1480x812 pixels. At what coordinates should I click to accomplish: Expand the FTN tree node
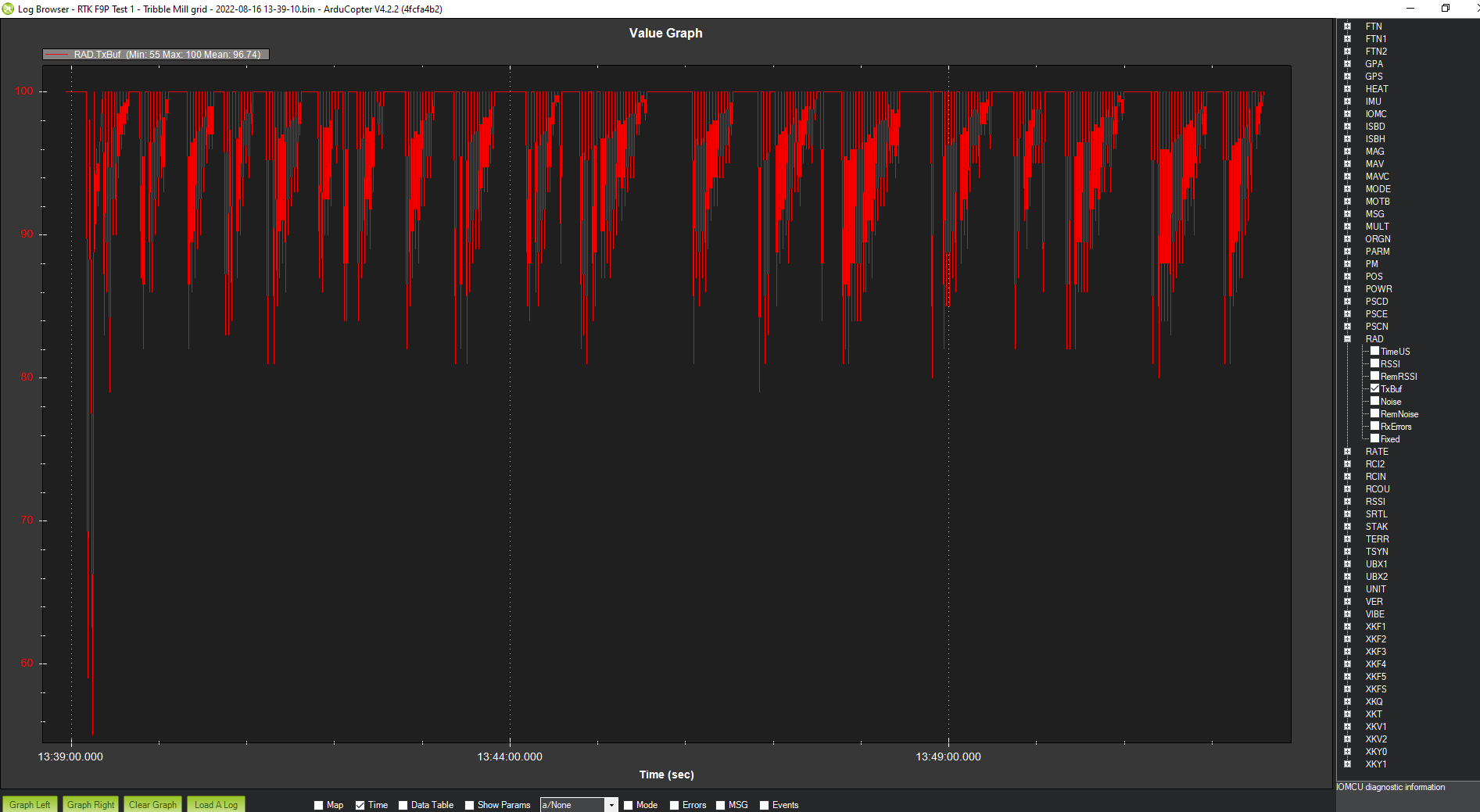[1347, 26]
